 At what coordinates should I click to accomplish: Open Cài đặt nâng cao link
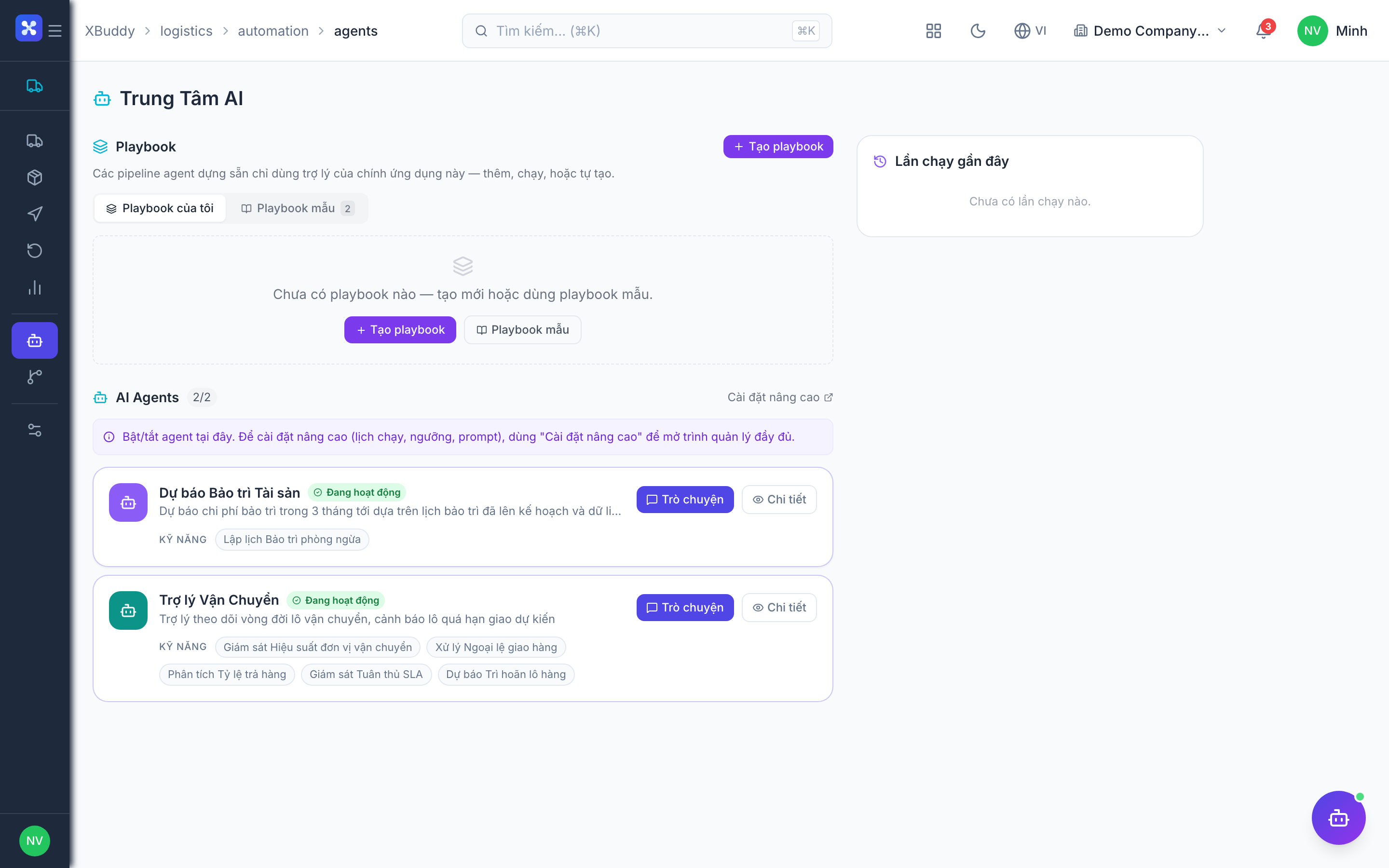[x=779, y=397]
